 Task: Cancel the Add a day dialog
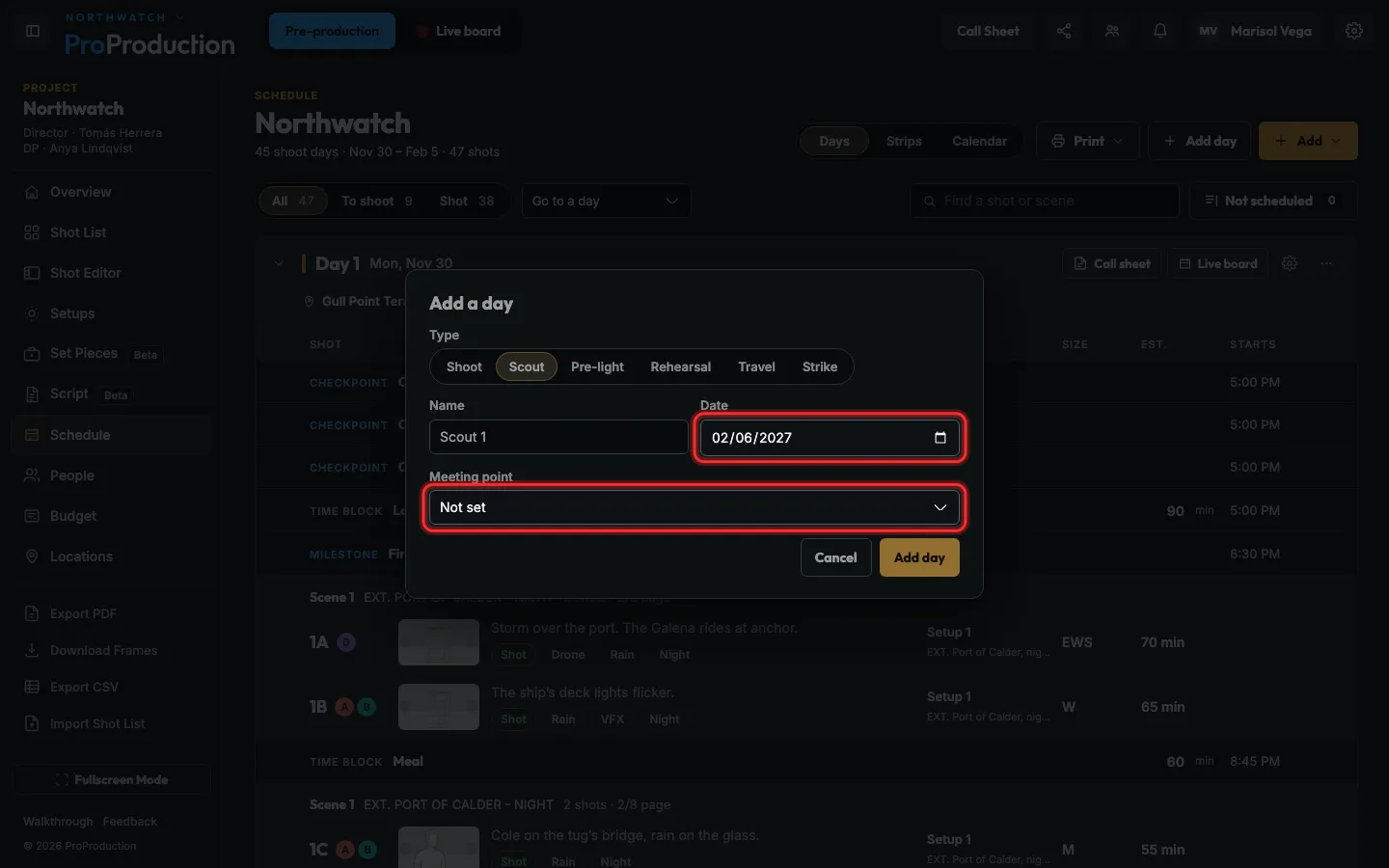click(x=835, y=557)
